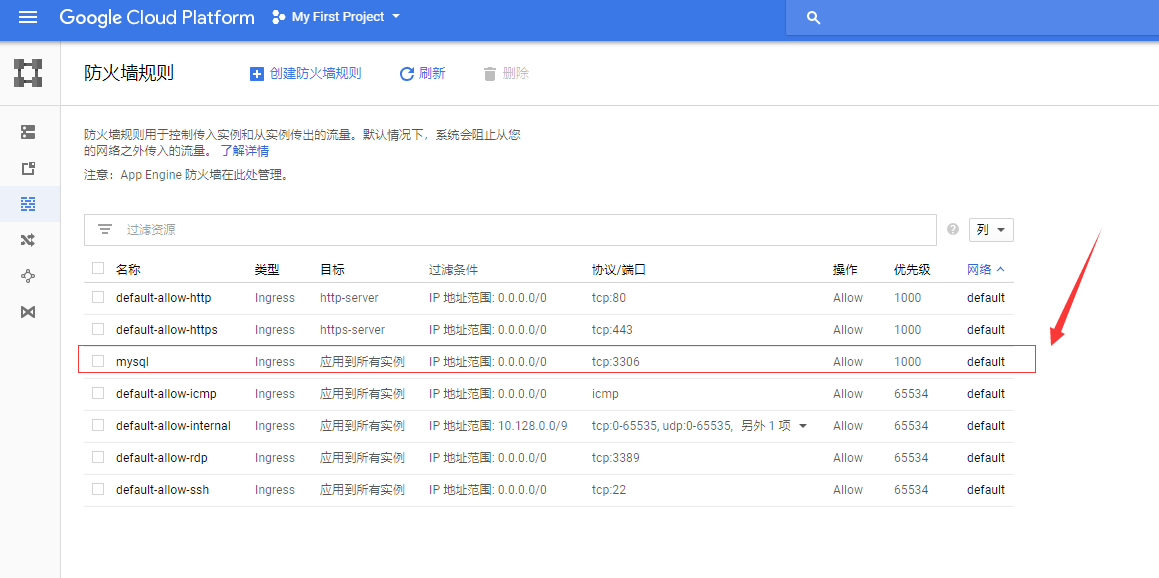Toggle the select-all checkbox in header
The width and height of the screenshot is (1159, 578).
(98, 268)
